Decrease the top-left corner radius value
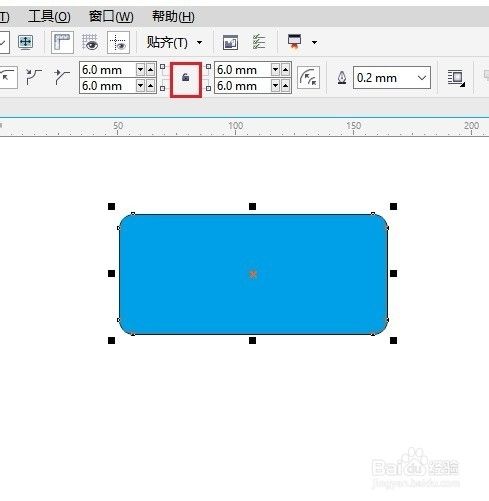 [140, 70]
